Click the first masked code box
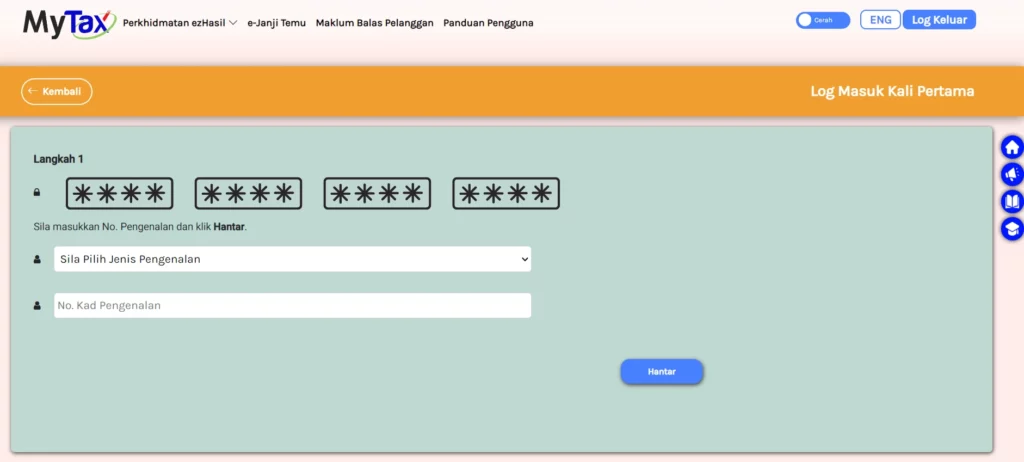The width and height of the screenshot is (1024, 462). coord(119,194)
